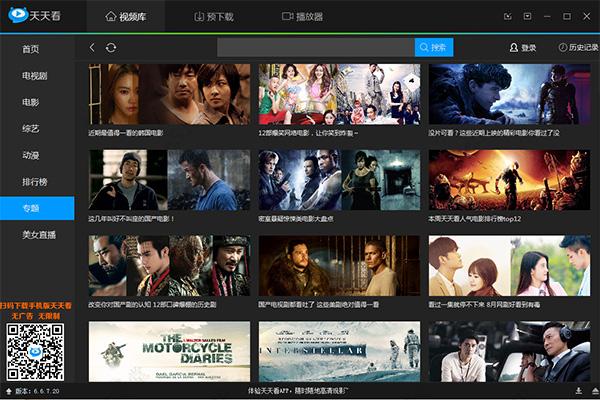Click the title-bar icon left of the dropdown menu
600x400 pixels.
508,16
